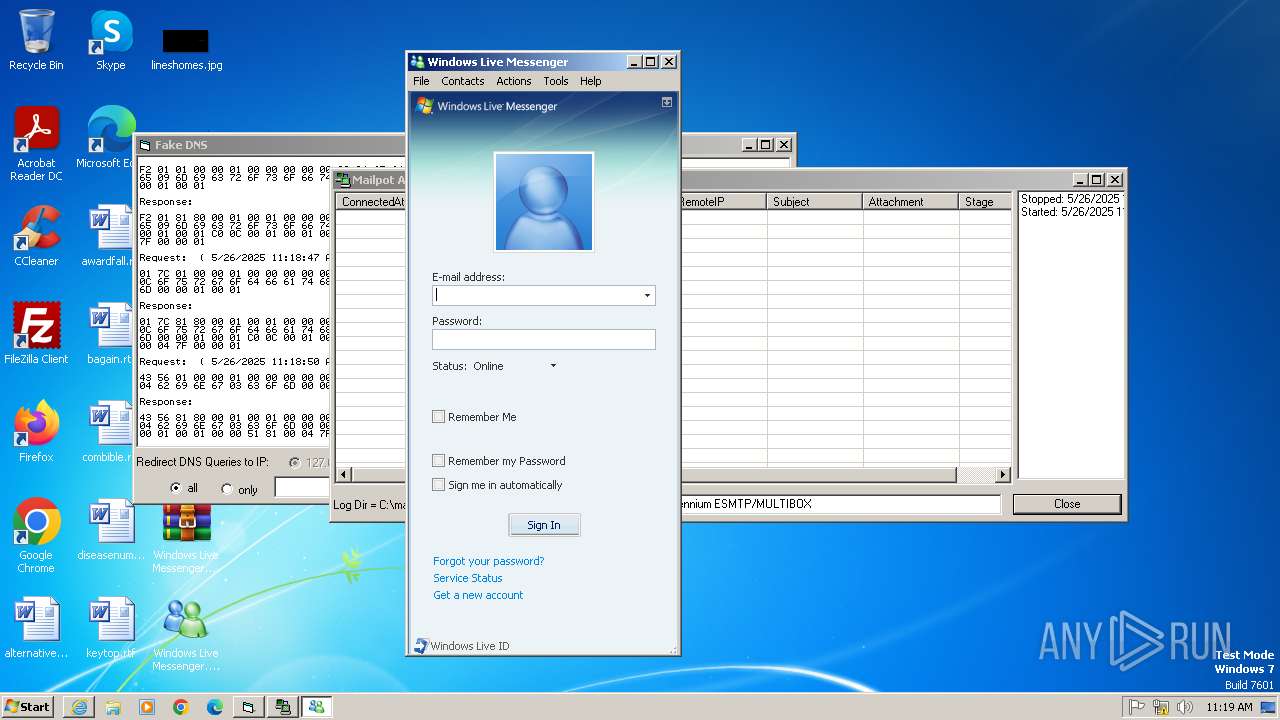
Task: Click the Internet Explorer taskbar icon
Action: pyautogui.click(x=79, y=707)
